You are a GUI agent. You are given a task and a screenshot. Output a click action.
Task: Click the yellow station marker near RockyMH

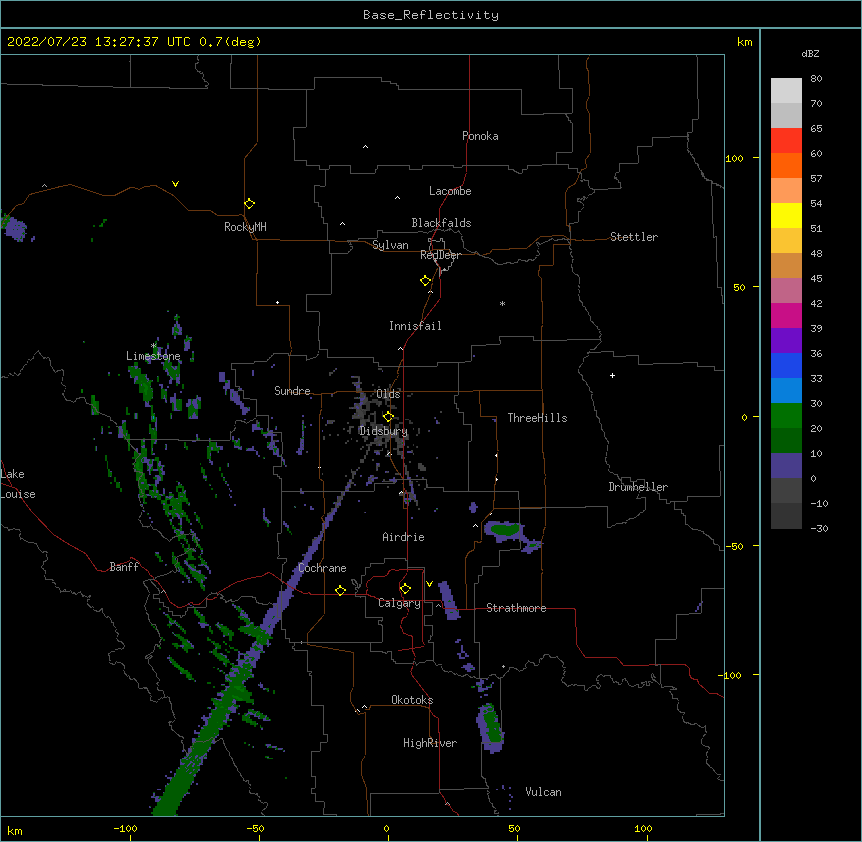pos(250,204)
